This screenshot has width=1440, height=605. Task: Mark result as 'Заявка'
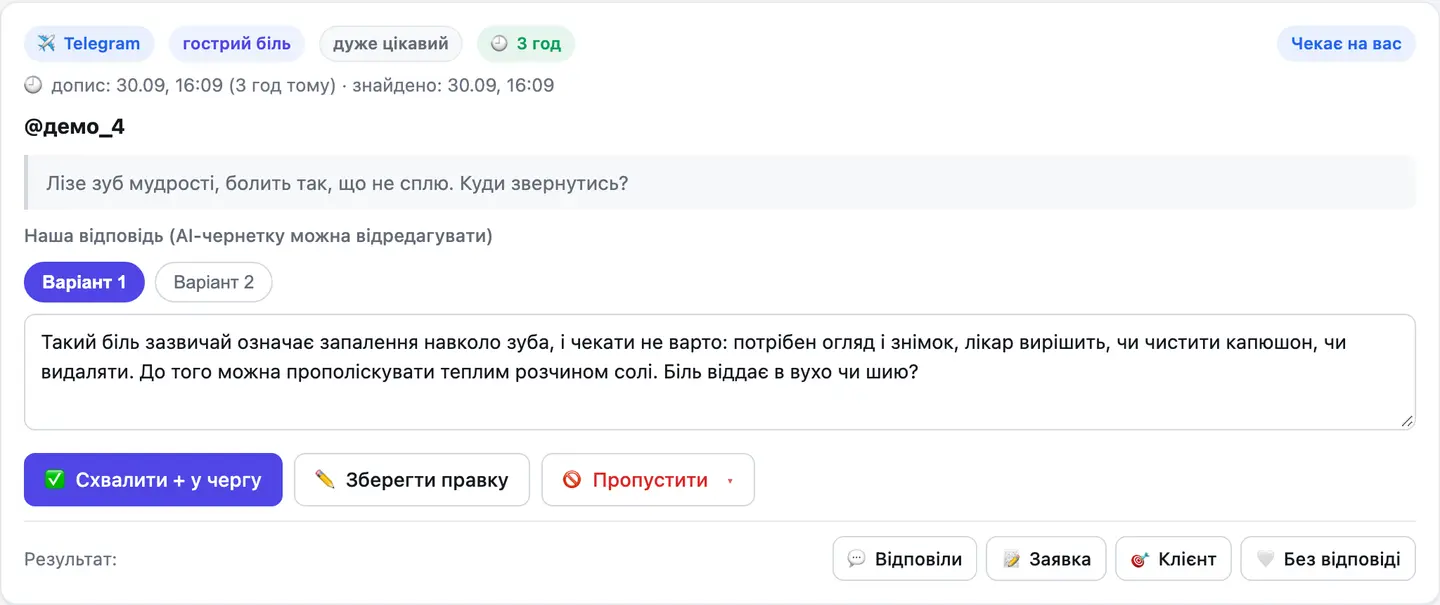pyautogui.click(x=1046, y=559)
